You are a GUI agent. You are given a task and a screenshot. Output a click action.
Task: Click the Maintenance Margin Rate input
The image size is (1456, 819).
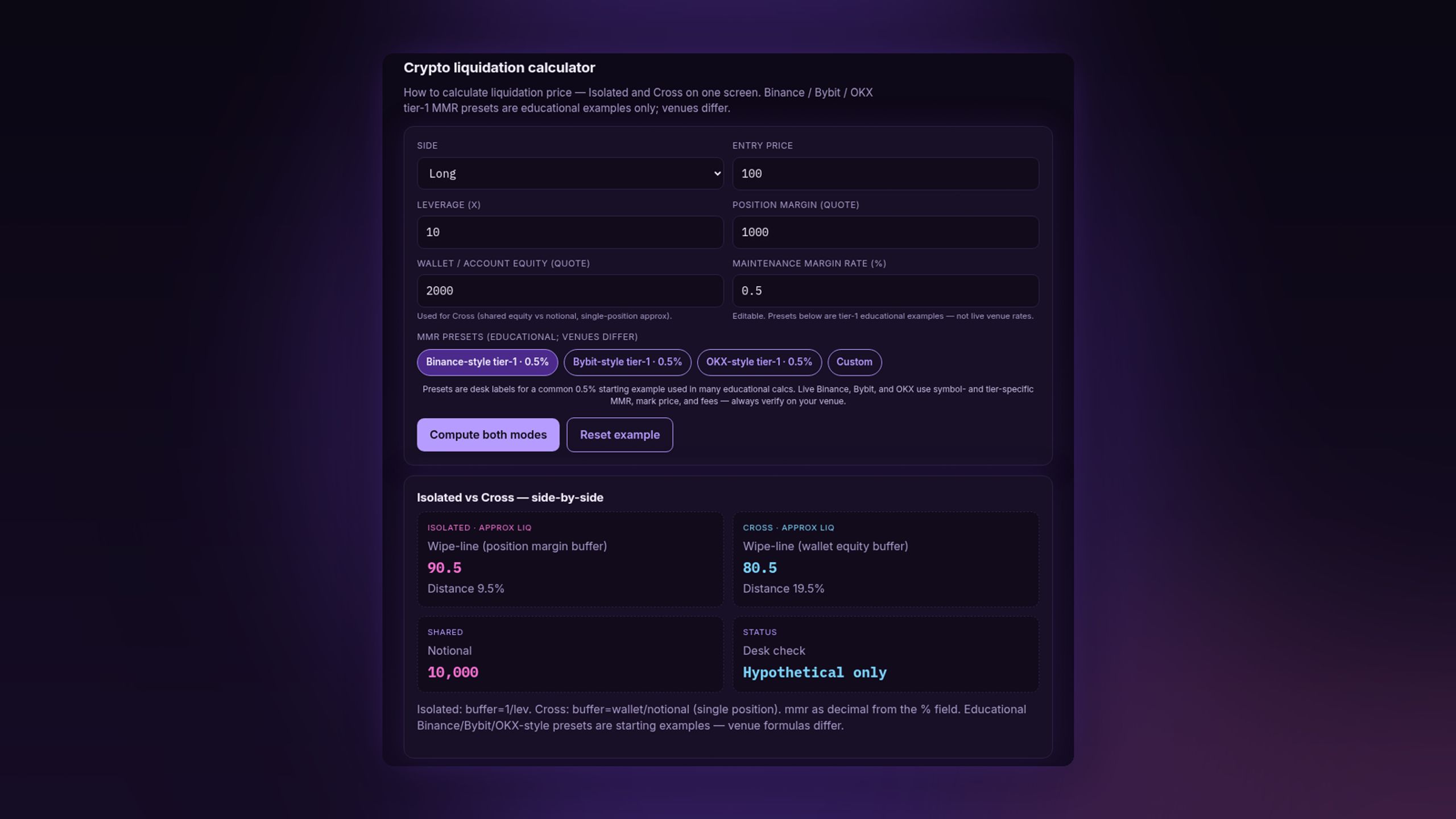(885, 291)
